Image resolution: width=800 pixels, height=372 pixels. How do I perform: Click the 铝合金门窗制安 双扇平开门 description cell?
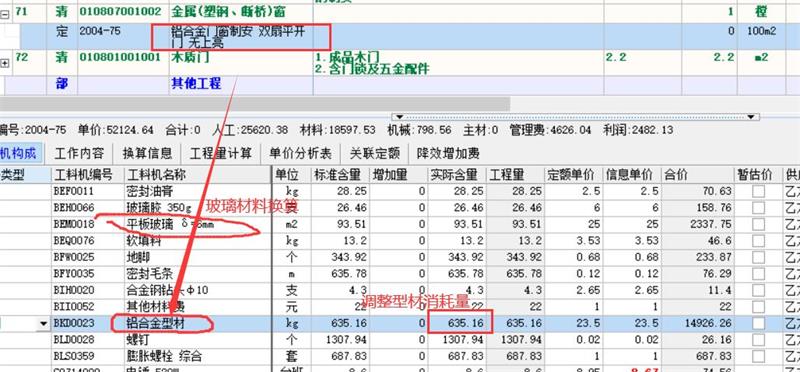pos(241,36)
